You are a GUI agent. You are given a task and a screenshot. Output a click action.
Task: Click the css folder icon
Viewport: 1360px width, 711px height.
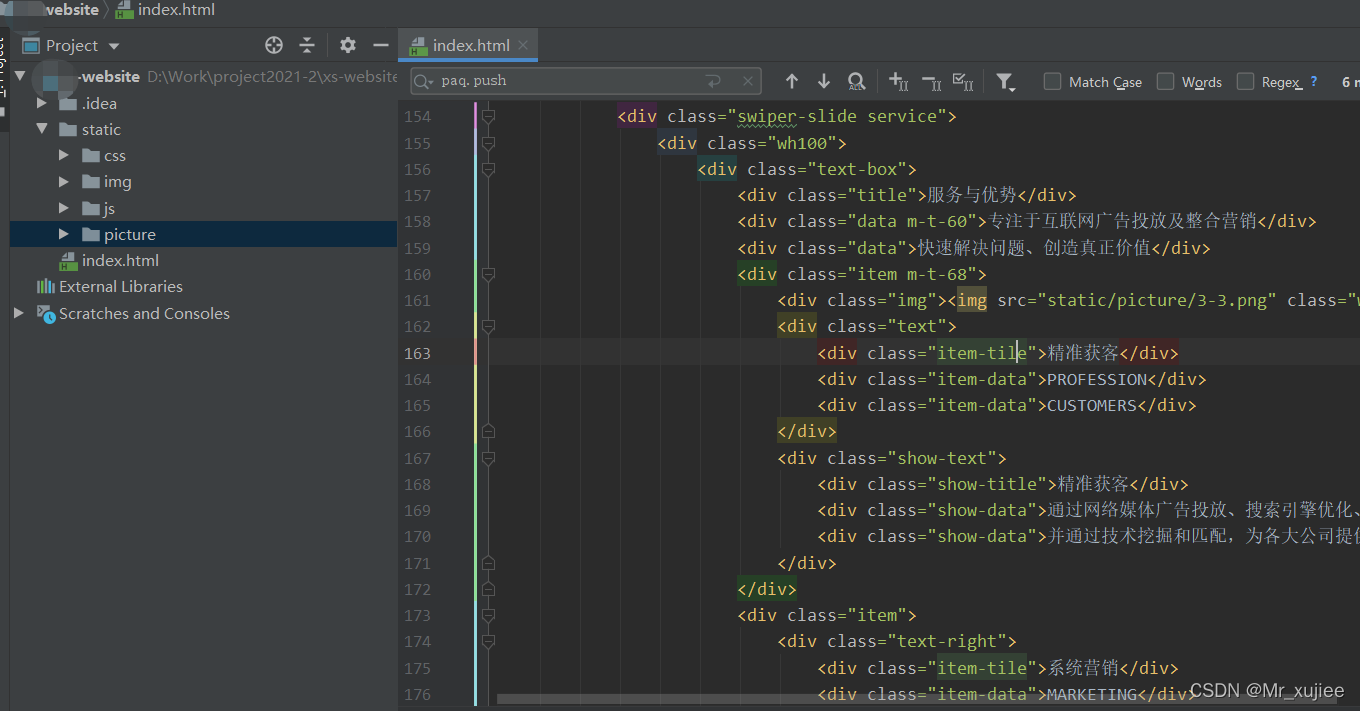click(90, 155)
